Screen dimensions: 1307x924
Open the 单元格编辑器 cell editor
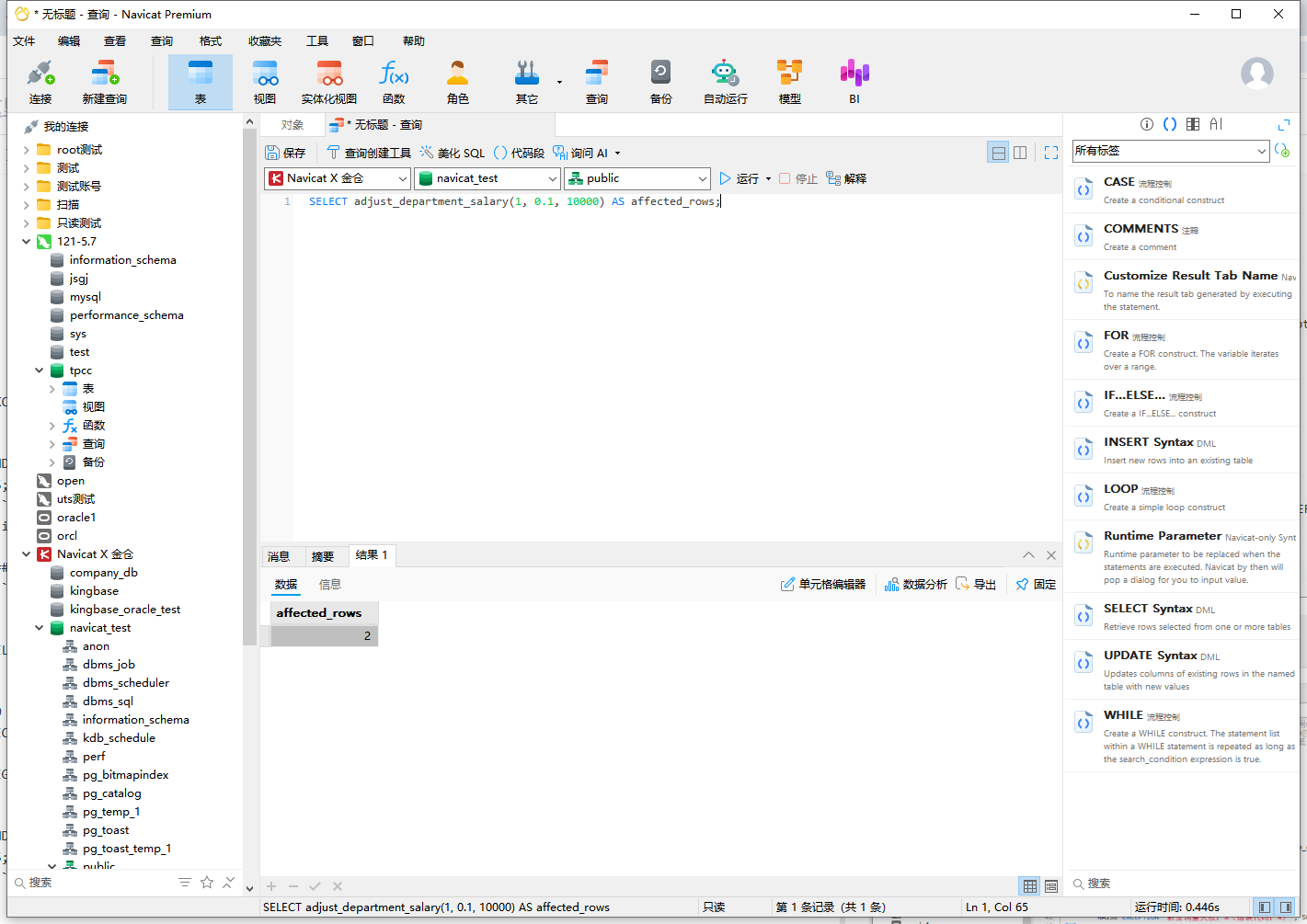coord(823,584)
